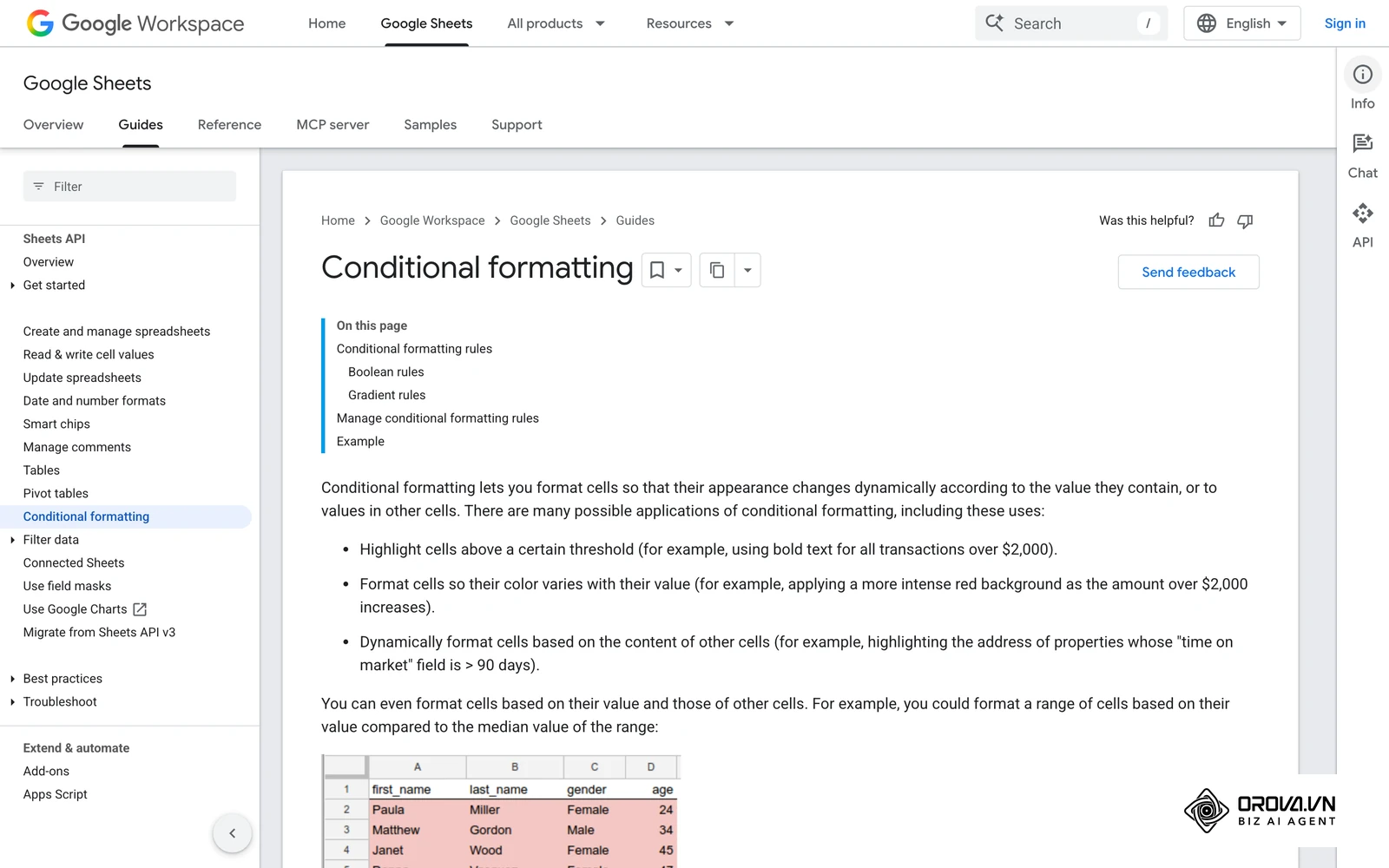This screenshot has height=868, width=1389.
Task: Switch to the Reference tab
Action: 229,125
